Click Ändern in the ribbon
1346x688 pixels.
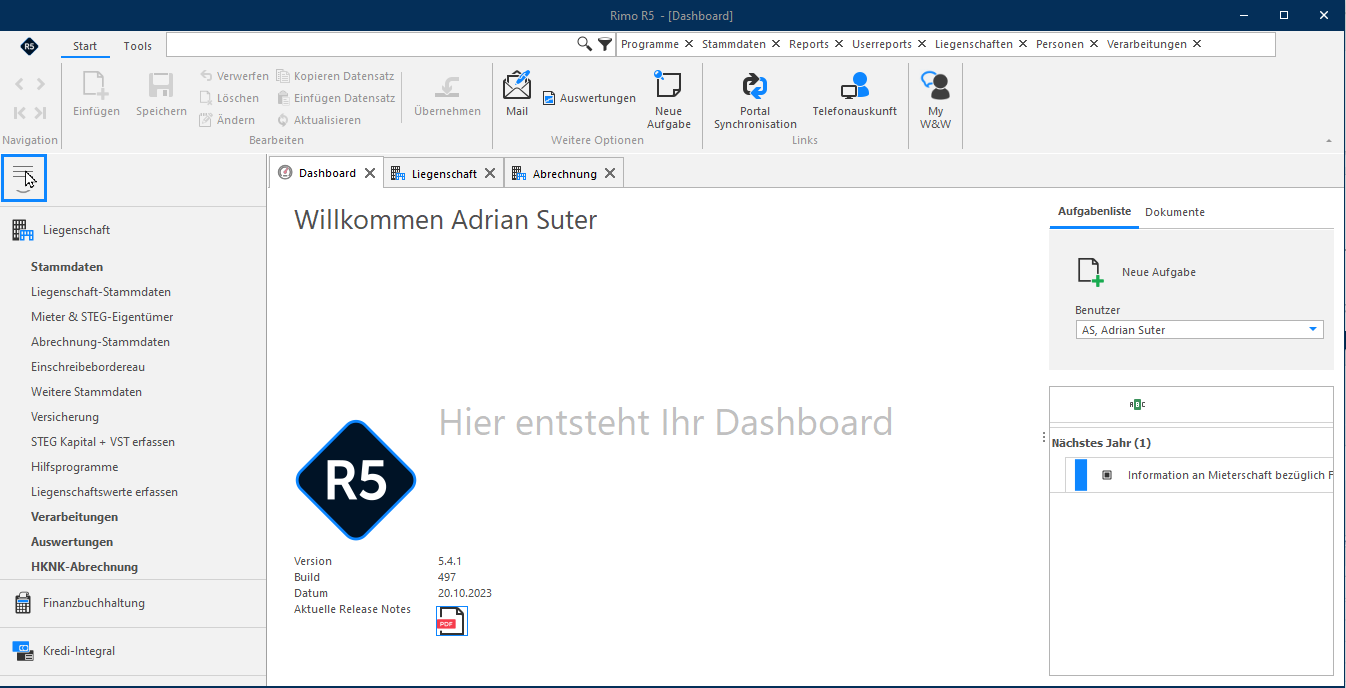(228, 120)
